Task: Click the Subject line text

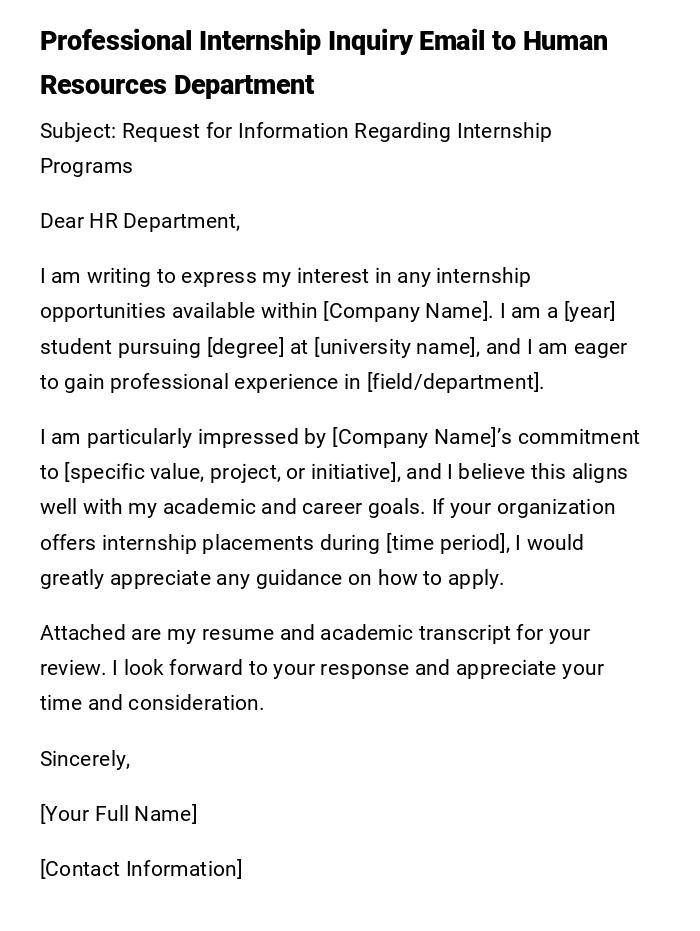Action: click(295, 132)
